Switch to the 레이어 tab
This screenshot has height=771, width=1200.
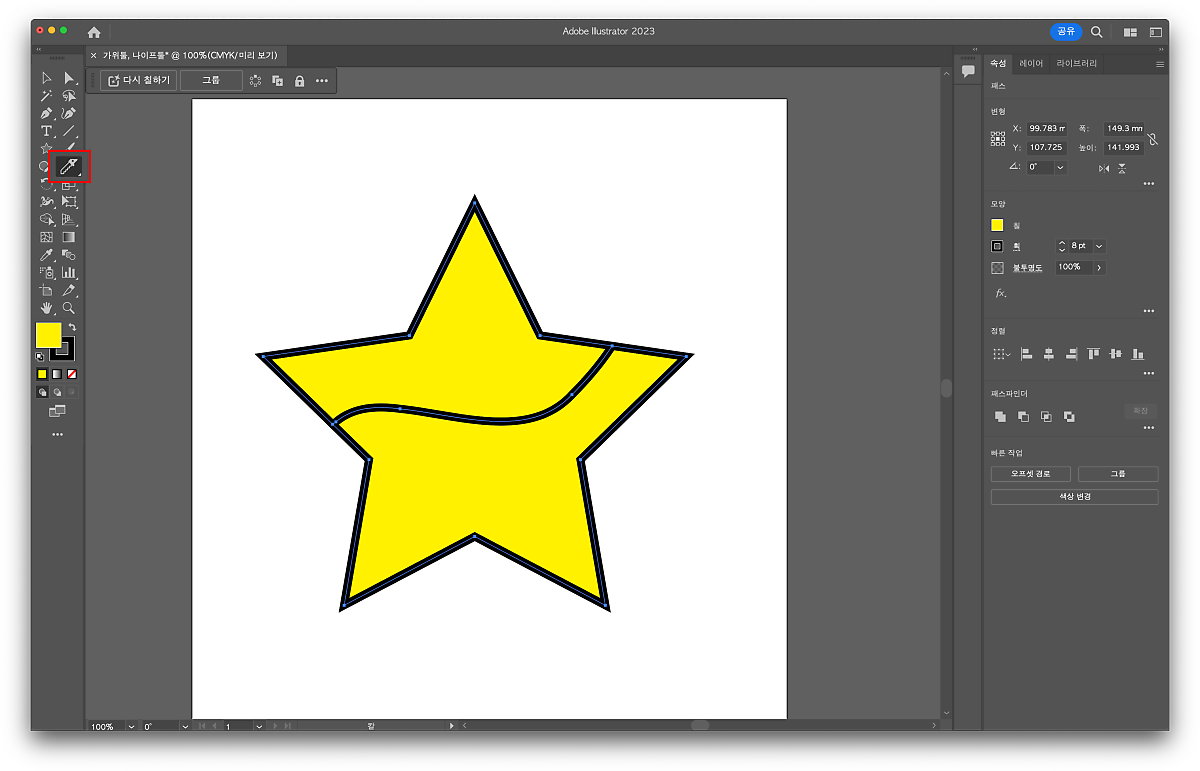click(1031, 63)
